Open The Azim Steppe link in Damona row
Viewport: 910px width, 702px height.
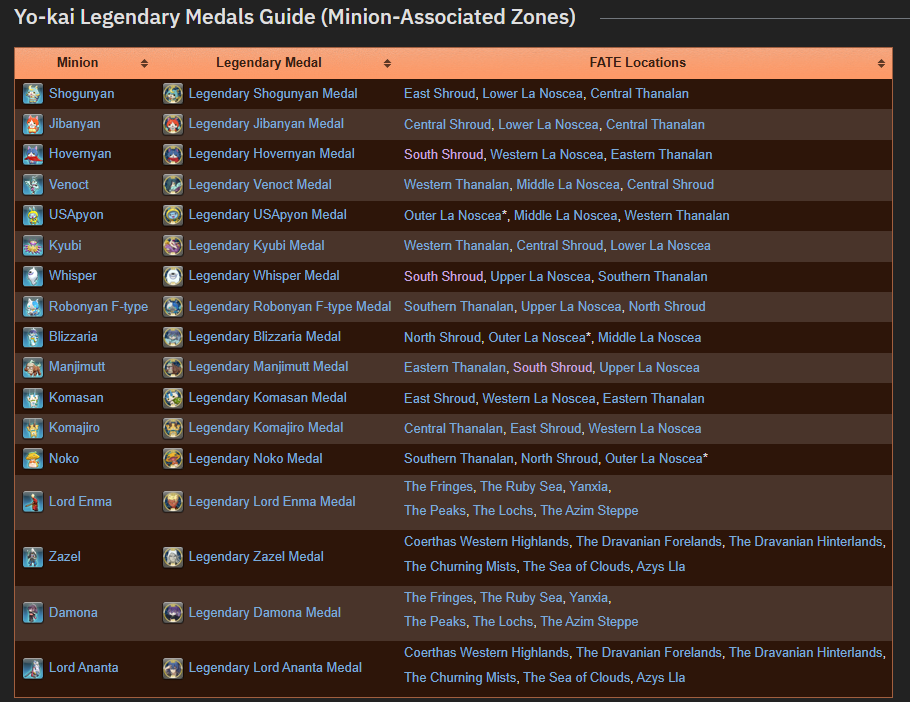pyautogui.click(x=589, y=621)
